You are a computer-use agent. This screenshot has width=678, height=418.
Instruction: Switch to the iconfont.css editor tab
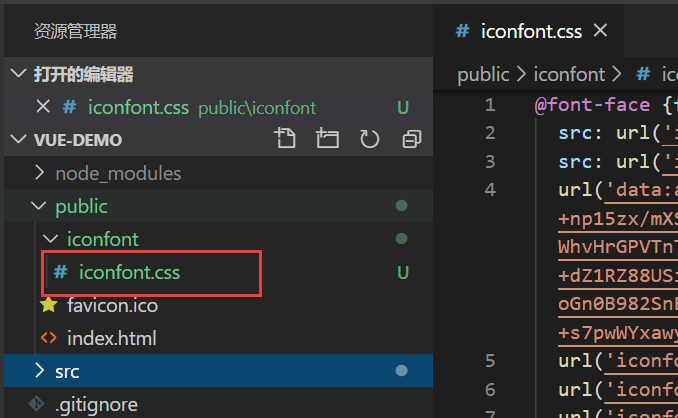click(520, 31)
